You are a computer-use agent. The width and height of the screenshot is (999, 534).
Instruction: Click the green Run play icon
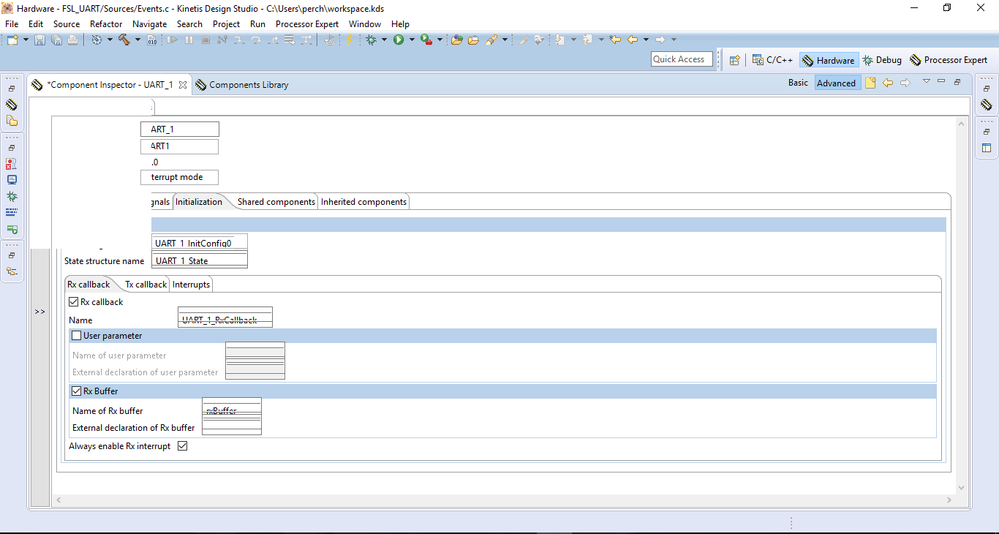(x=399, y=40)
